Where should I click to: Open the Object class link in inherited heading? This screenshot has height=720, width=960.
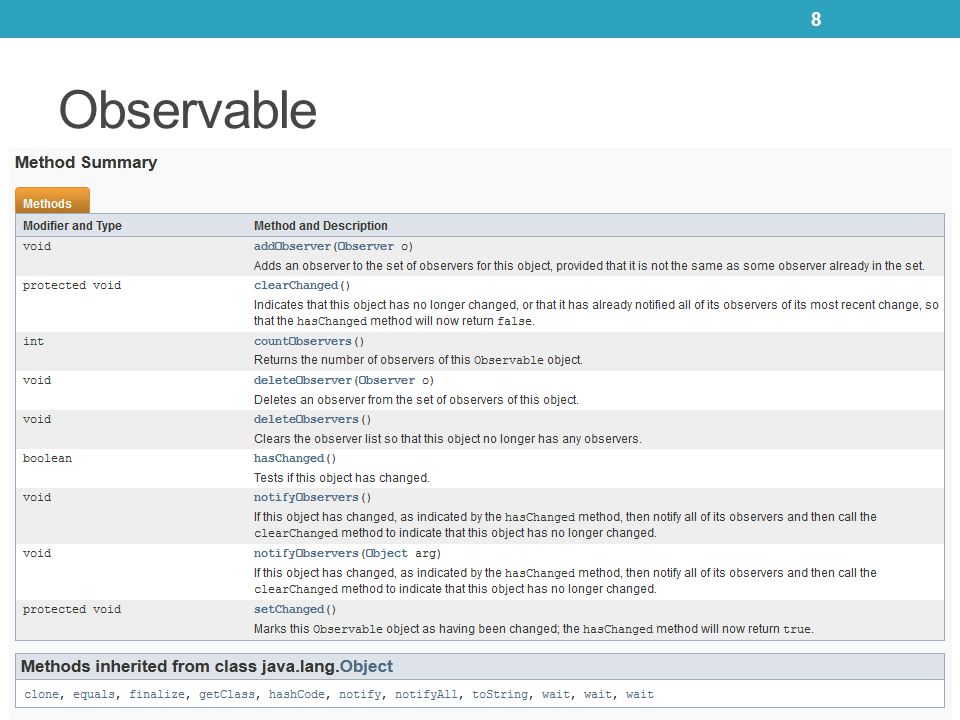coord(366,666)
